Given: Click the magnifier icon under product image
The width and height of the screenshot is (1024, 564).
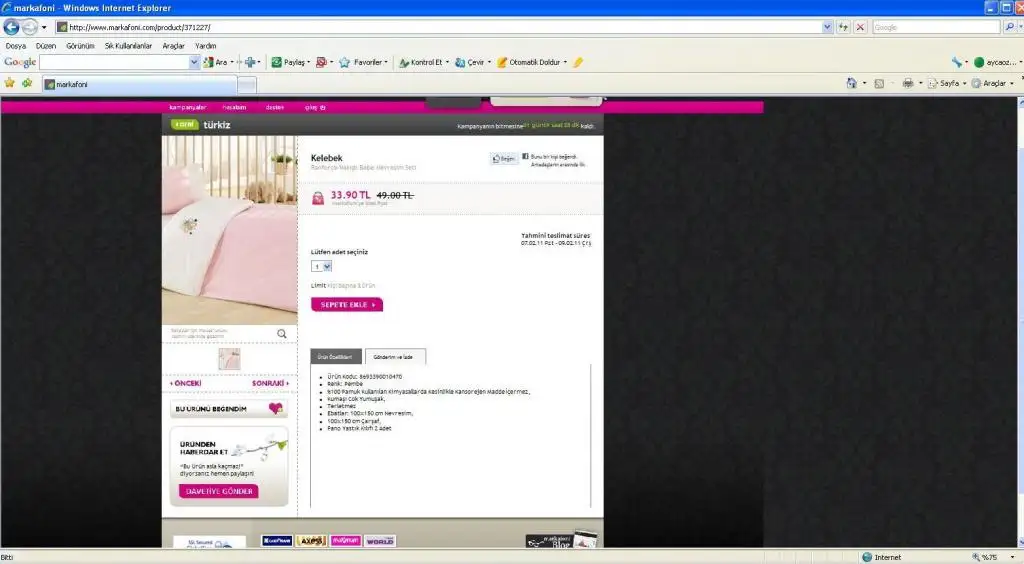Looking at the screenshot, I should (x=282, y=334).
